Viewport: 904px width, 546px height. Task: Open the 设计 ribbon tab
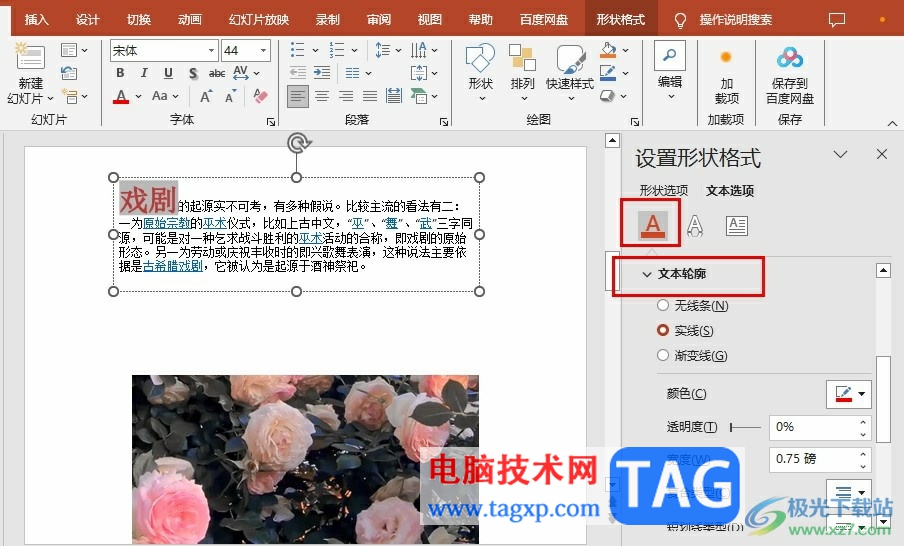(88, 20)
